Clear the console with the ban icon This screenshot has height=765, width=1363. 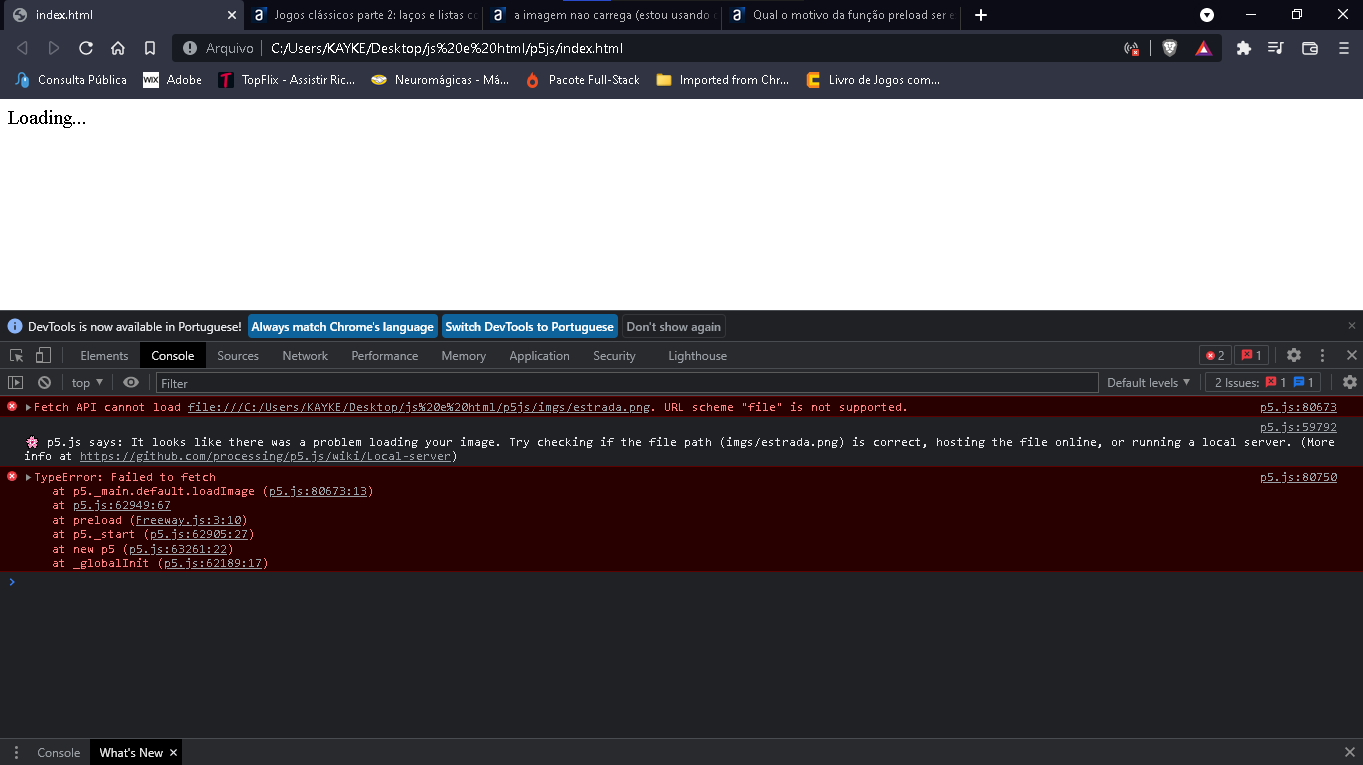44,383
